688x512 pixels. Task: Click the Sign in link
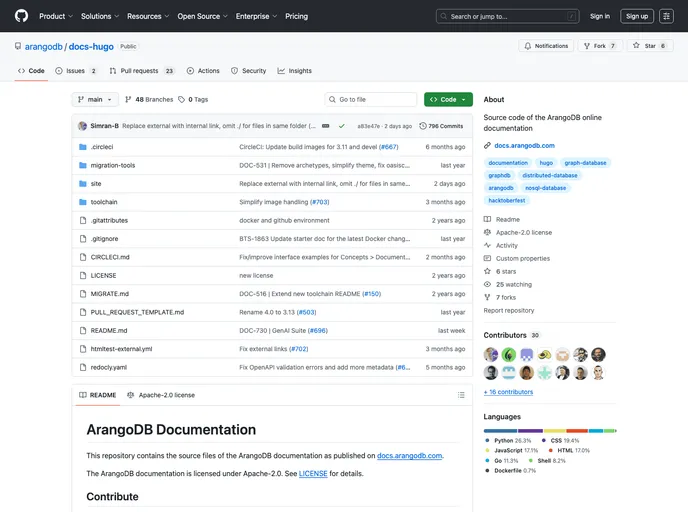[x=600, y=16]
